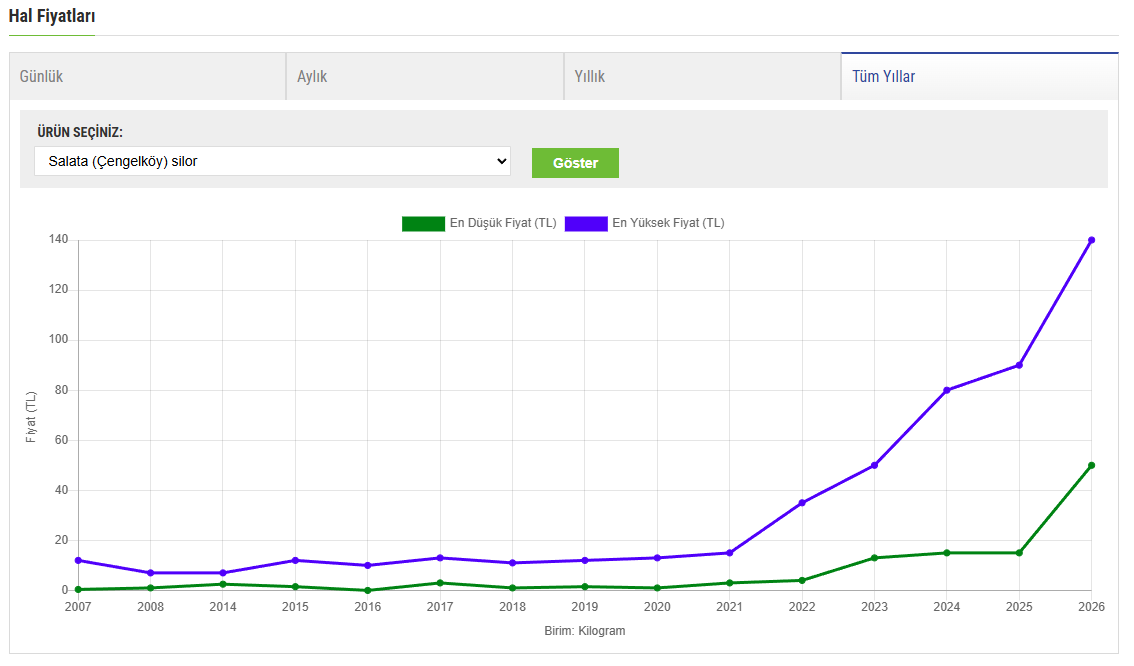Click the 2022 purple data point at 35
The height and width of the screenshot is (666, 1134).
pos(802,503)
